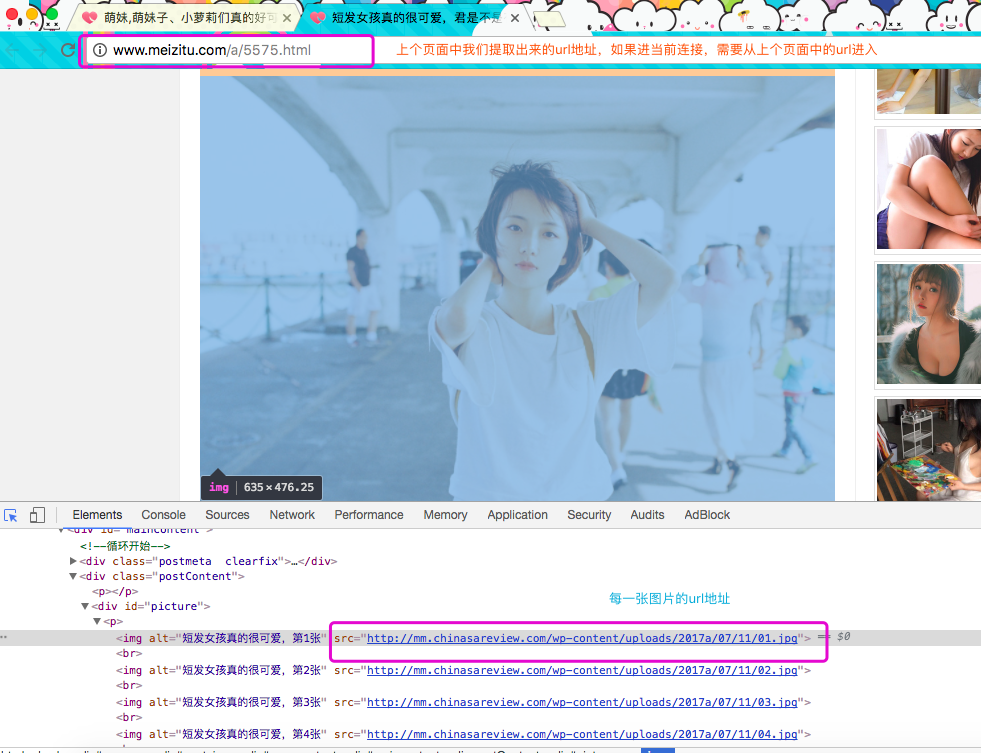Select the 短发女孩真的很可爱 browser tab
Image resolution: width=981 pixels, height=753 pixels.
[415, 18]
